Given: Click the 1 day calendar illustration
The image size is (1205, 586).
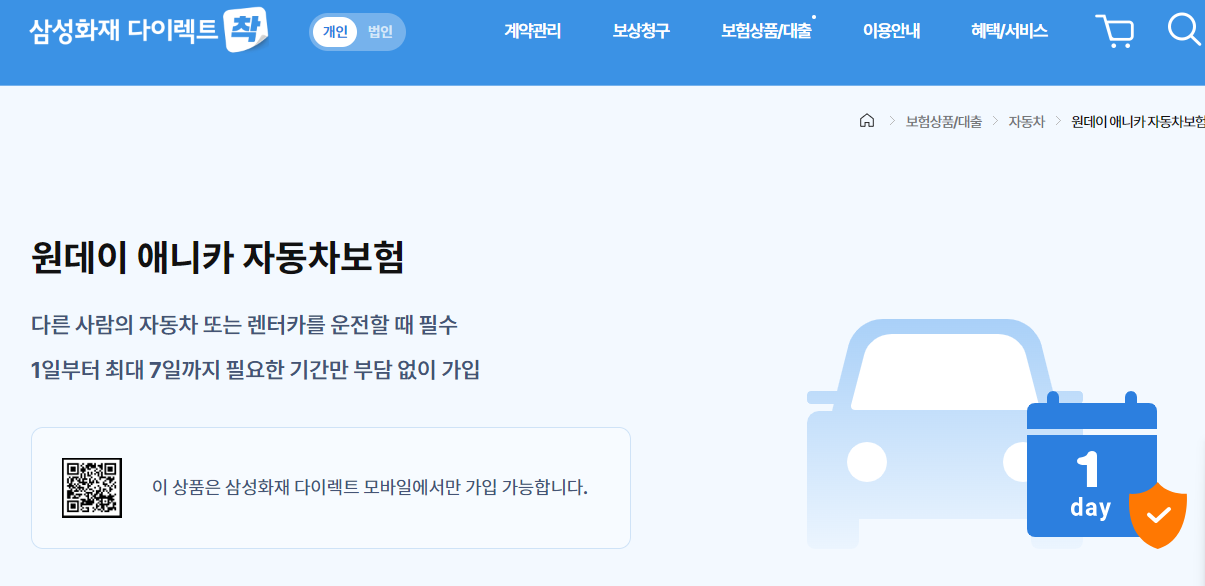Looking at the screenshot, I should [x=1091, y=466].
